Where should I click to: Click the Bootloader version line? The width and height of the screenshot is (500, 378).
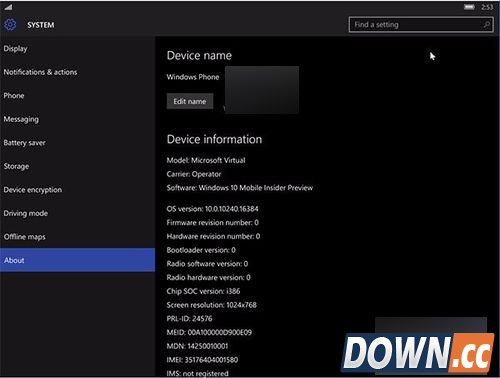201,250
